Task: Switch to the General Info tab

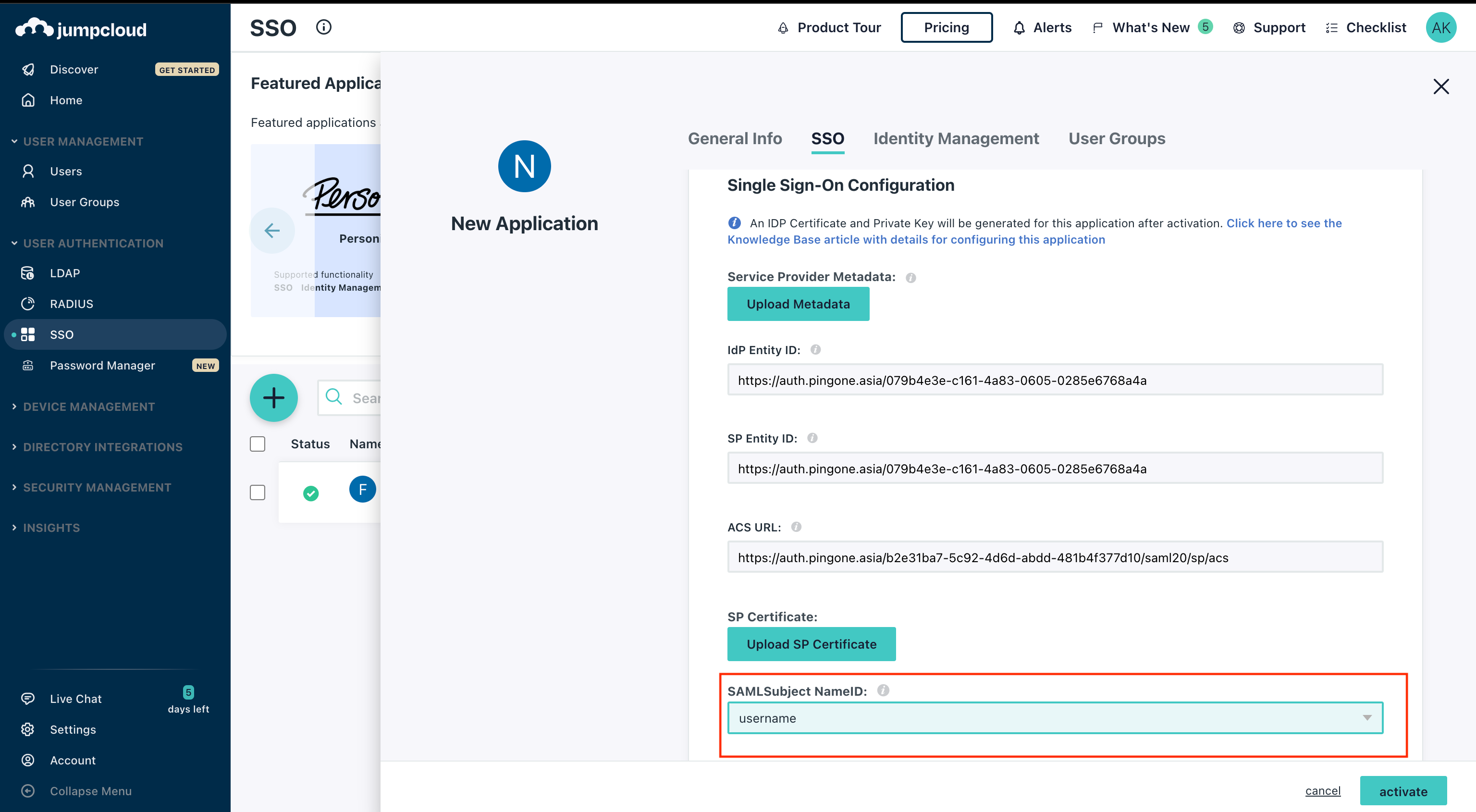Action: 735,138
